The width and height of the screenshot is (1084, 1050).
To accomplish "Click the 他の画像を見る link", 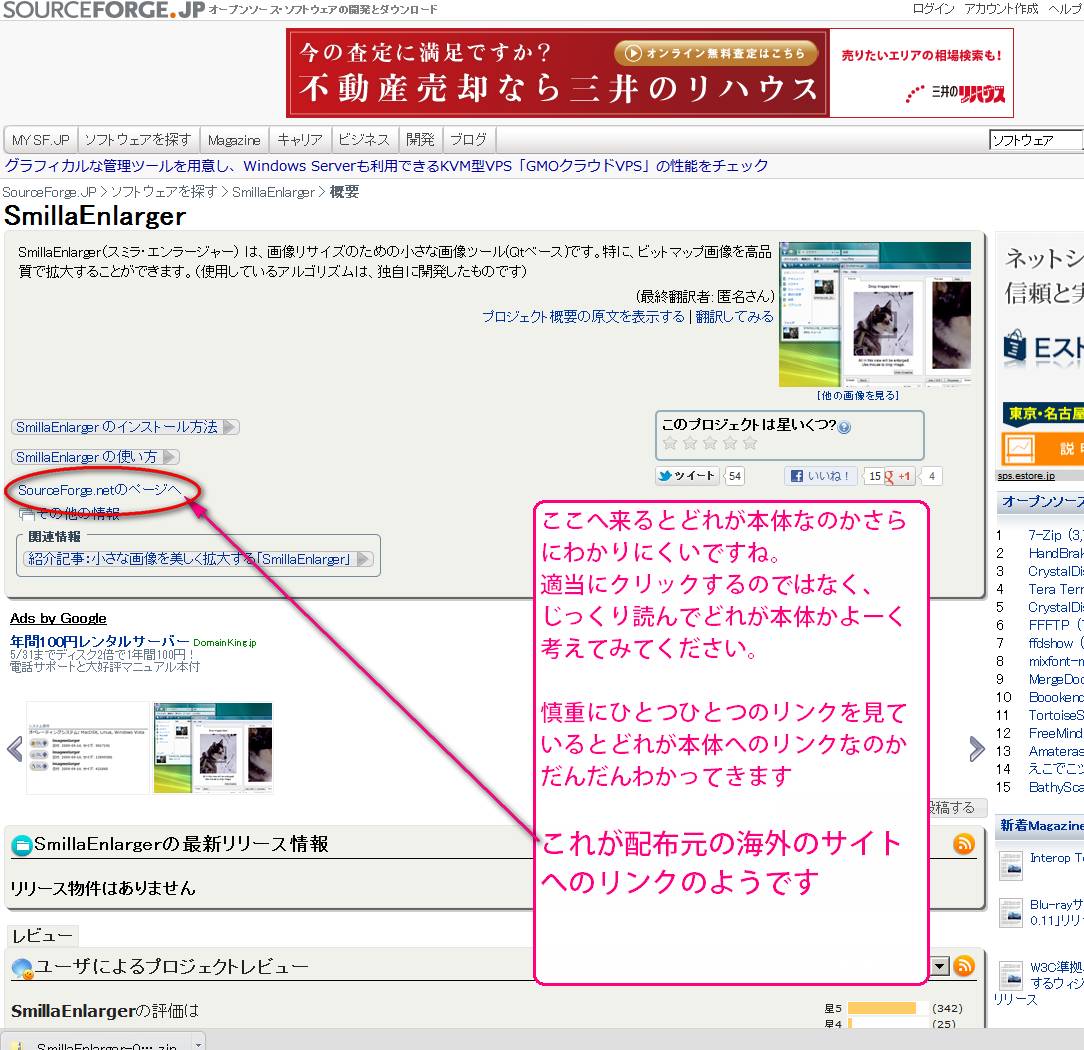I will pyautogui.click(x=857, y=395).
